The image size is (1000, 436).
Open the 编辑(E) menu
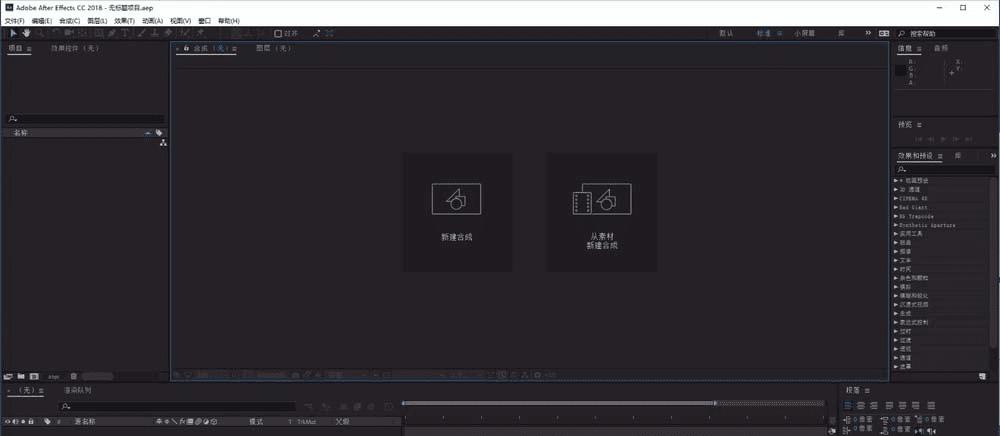coord(41,21)
